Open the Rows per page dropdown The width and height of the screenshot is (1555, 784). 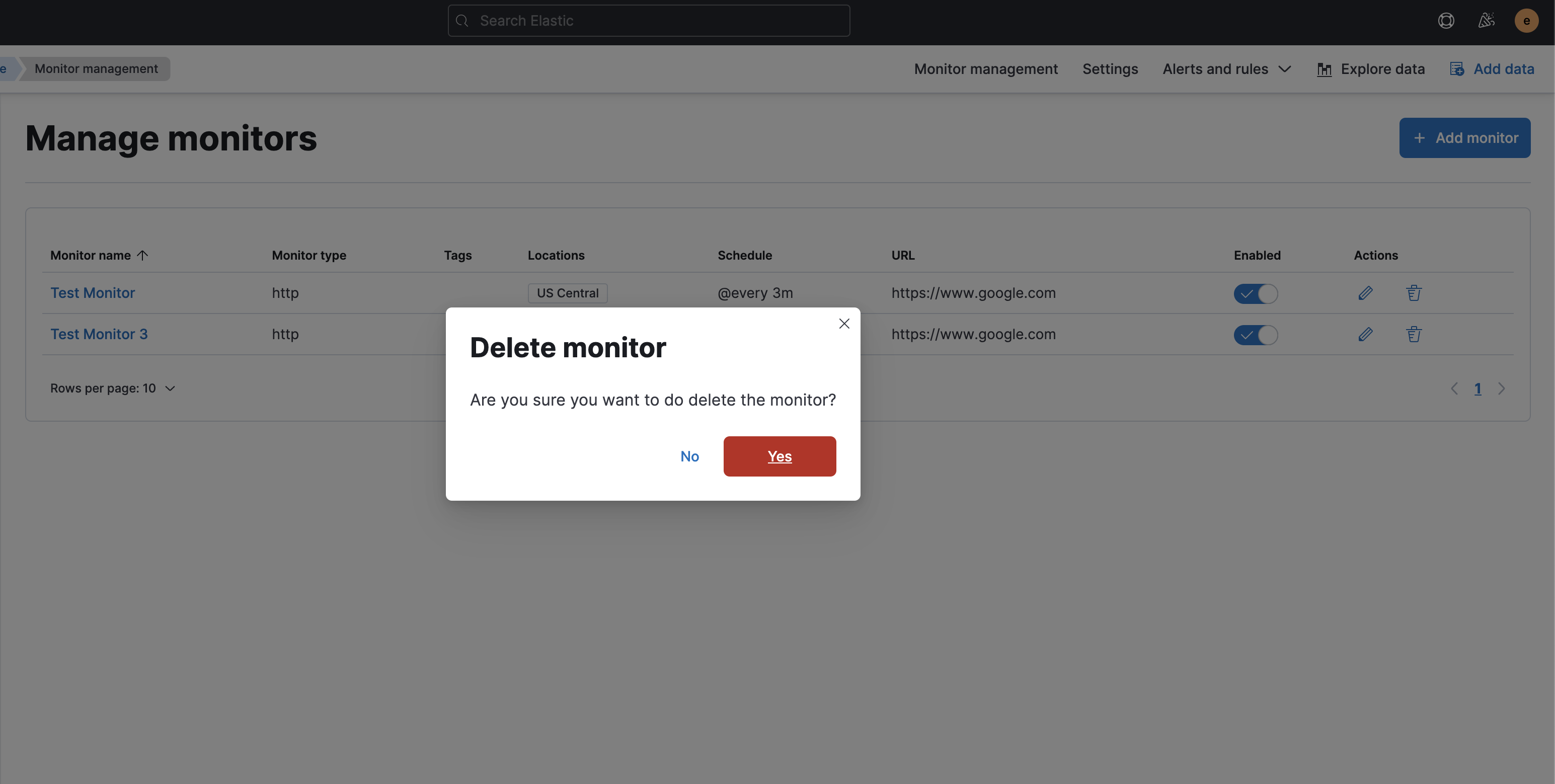(x=113, y=388)
